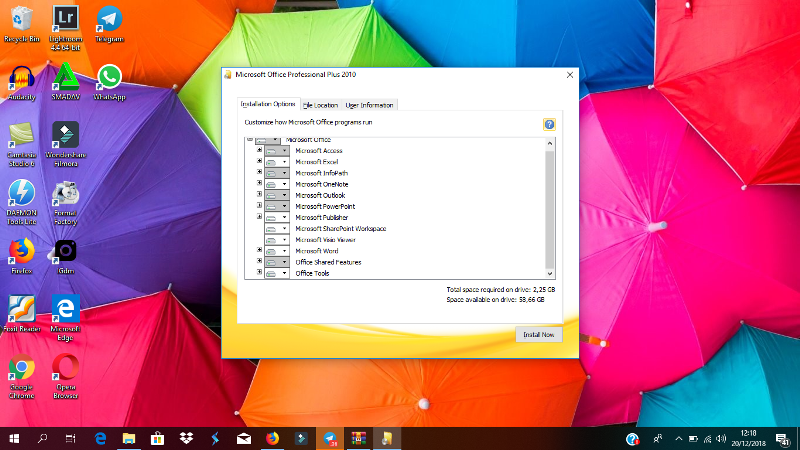
Task: Open the Mail app from the taskbar
Action: click(244, 438)
